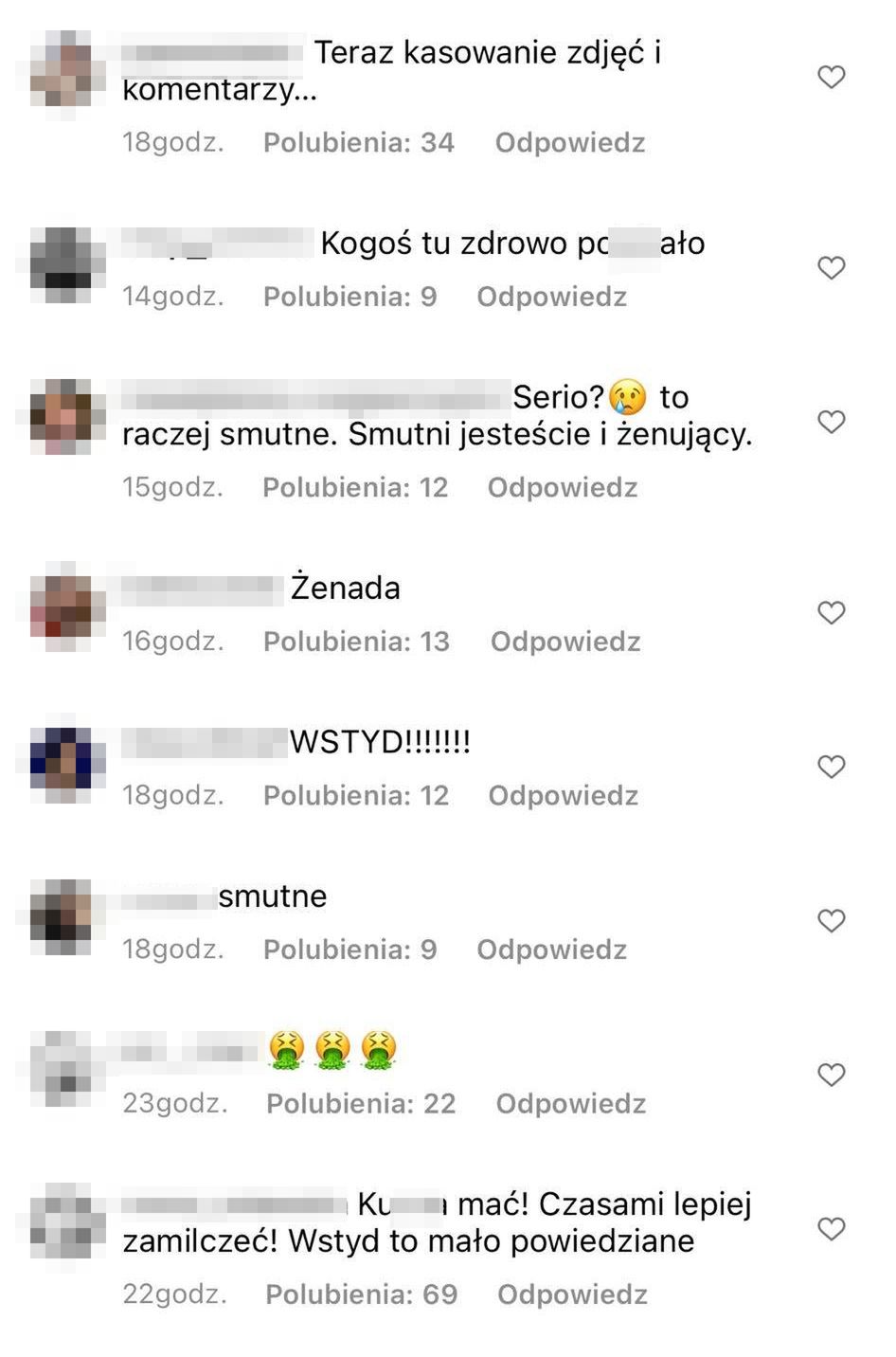Like the 'Teraz kasowanie zdjęć' comment

tap(831, 77)
